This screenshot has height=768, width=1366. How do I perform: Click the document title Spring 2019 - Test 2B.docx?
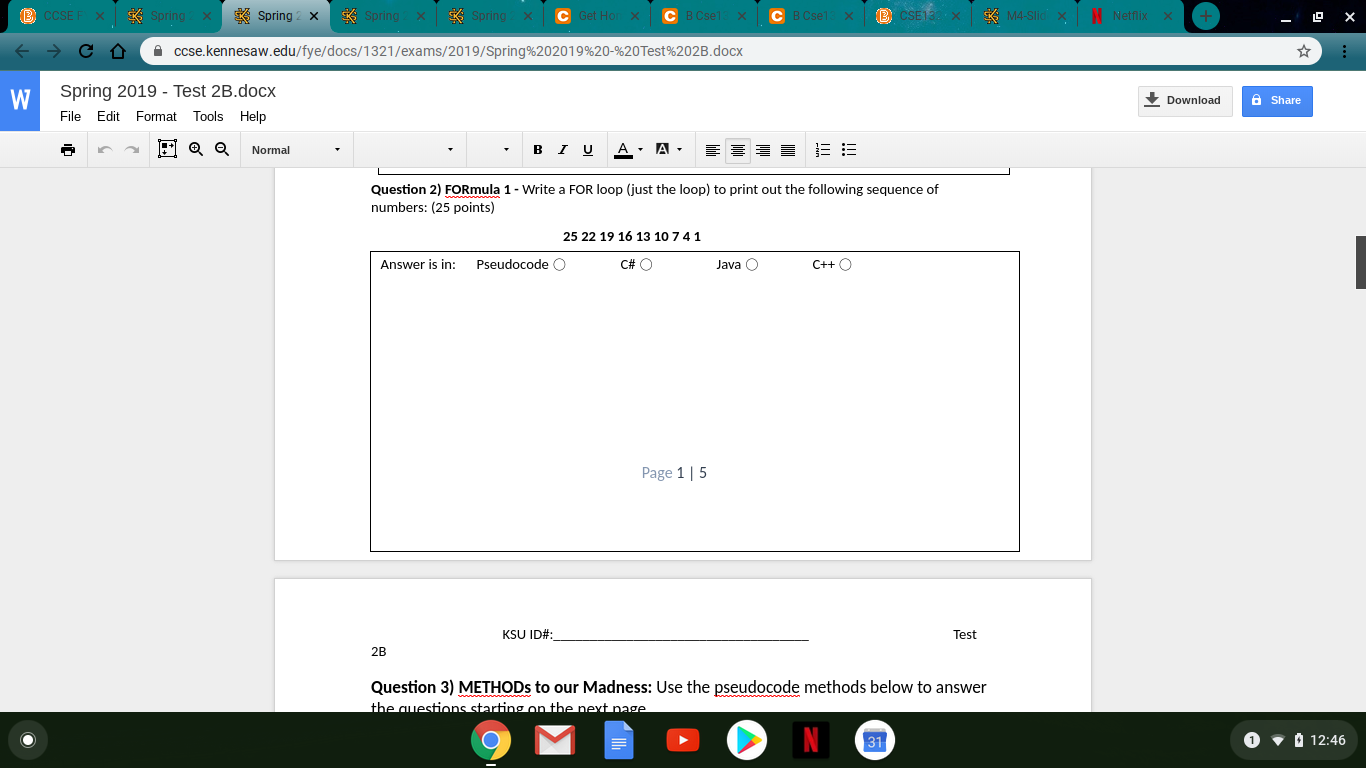[168, 91]
